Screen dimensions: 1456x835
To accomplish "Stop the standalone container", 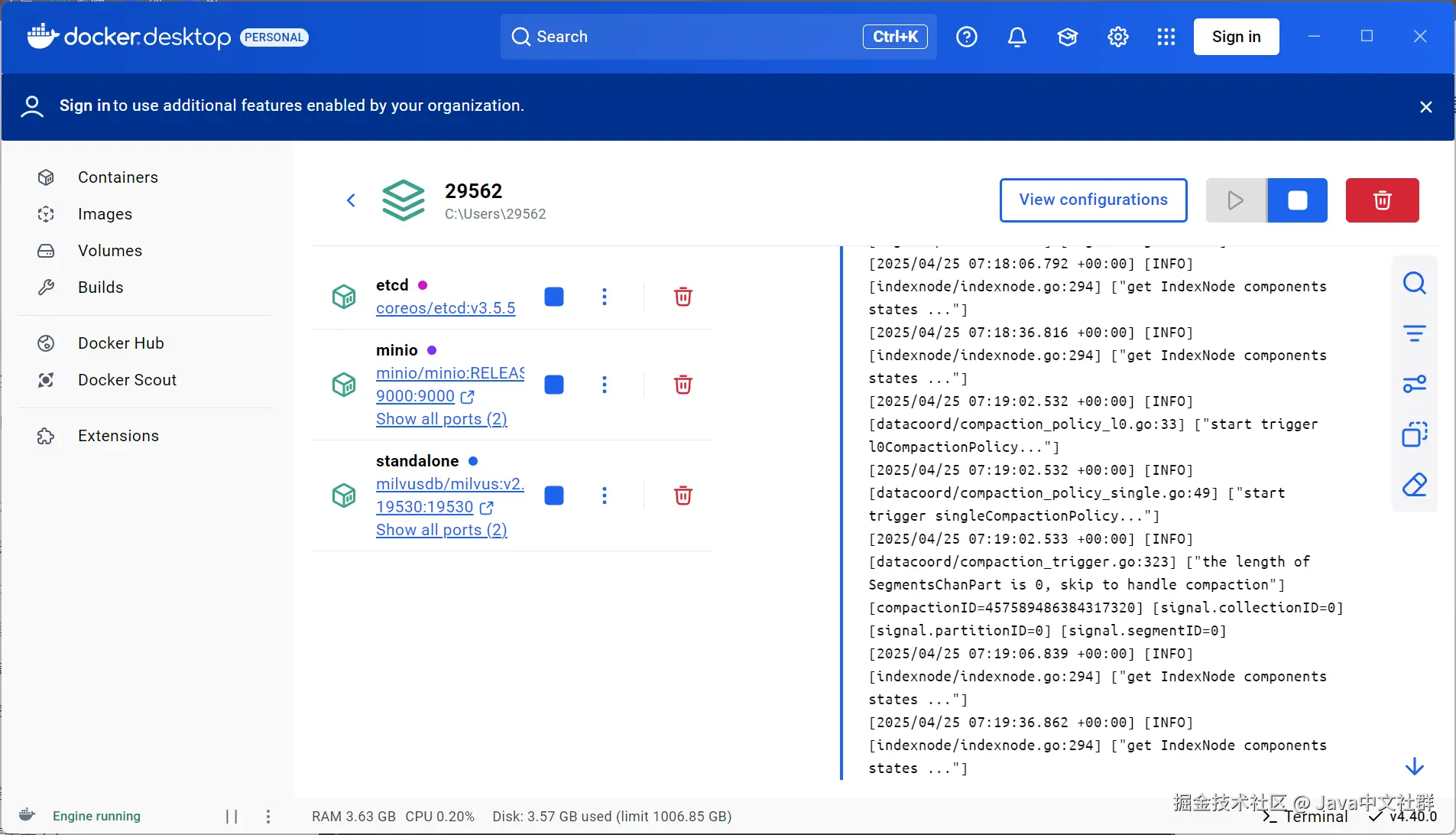I will (x=554, y=495).
